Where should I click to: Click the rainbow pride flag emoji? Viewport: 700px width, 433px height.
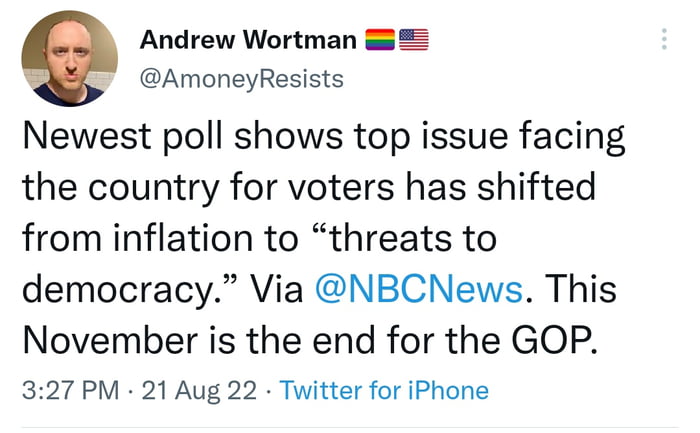coord(380,41)
